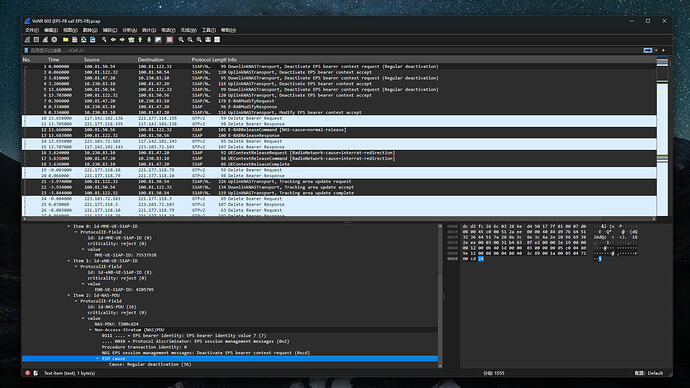The height and width of the screenshot is (388, 690).
Task: Open capture options gear icon
Action: [54, 40]
